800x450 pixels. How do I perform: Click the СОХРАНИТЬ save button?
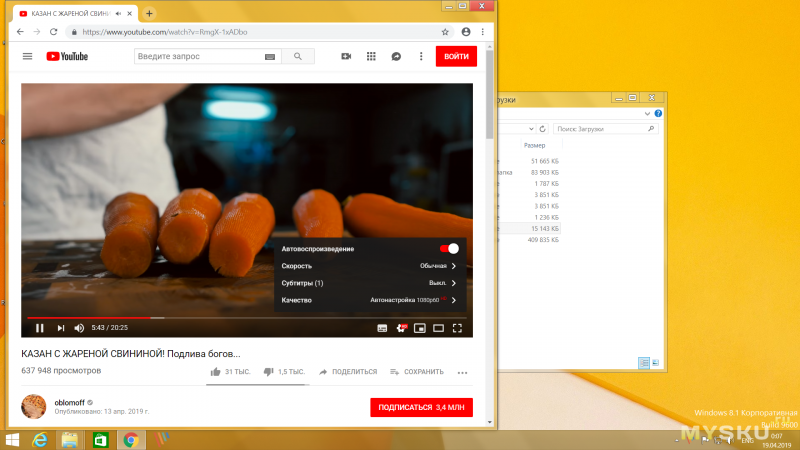pyautogui.click(x=417, y=372)
